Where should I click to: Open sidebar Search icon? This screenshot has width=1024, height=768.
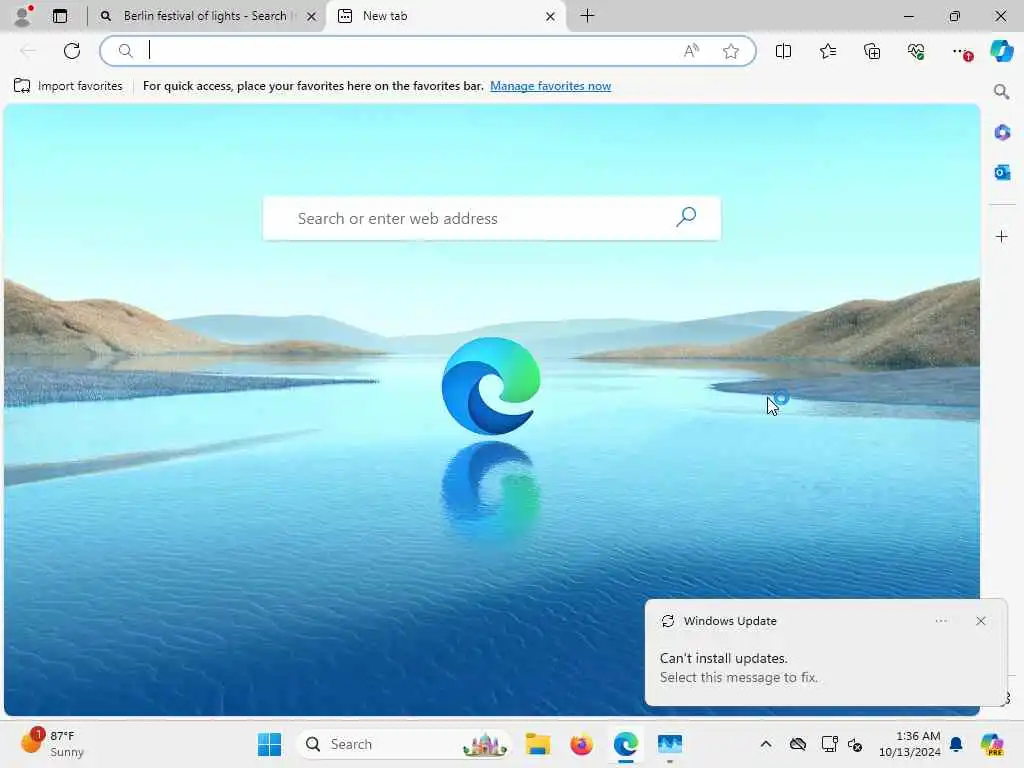coord(1002,91)
